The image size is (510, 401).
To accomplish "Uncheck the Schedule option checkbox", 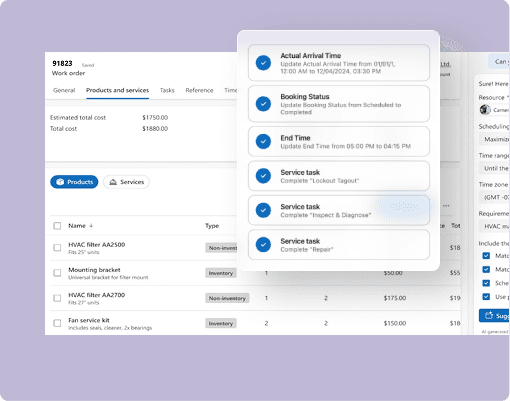I will pyautogui.click(x=486, y=283).
